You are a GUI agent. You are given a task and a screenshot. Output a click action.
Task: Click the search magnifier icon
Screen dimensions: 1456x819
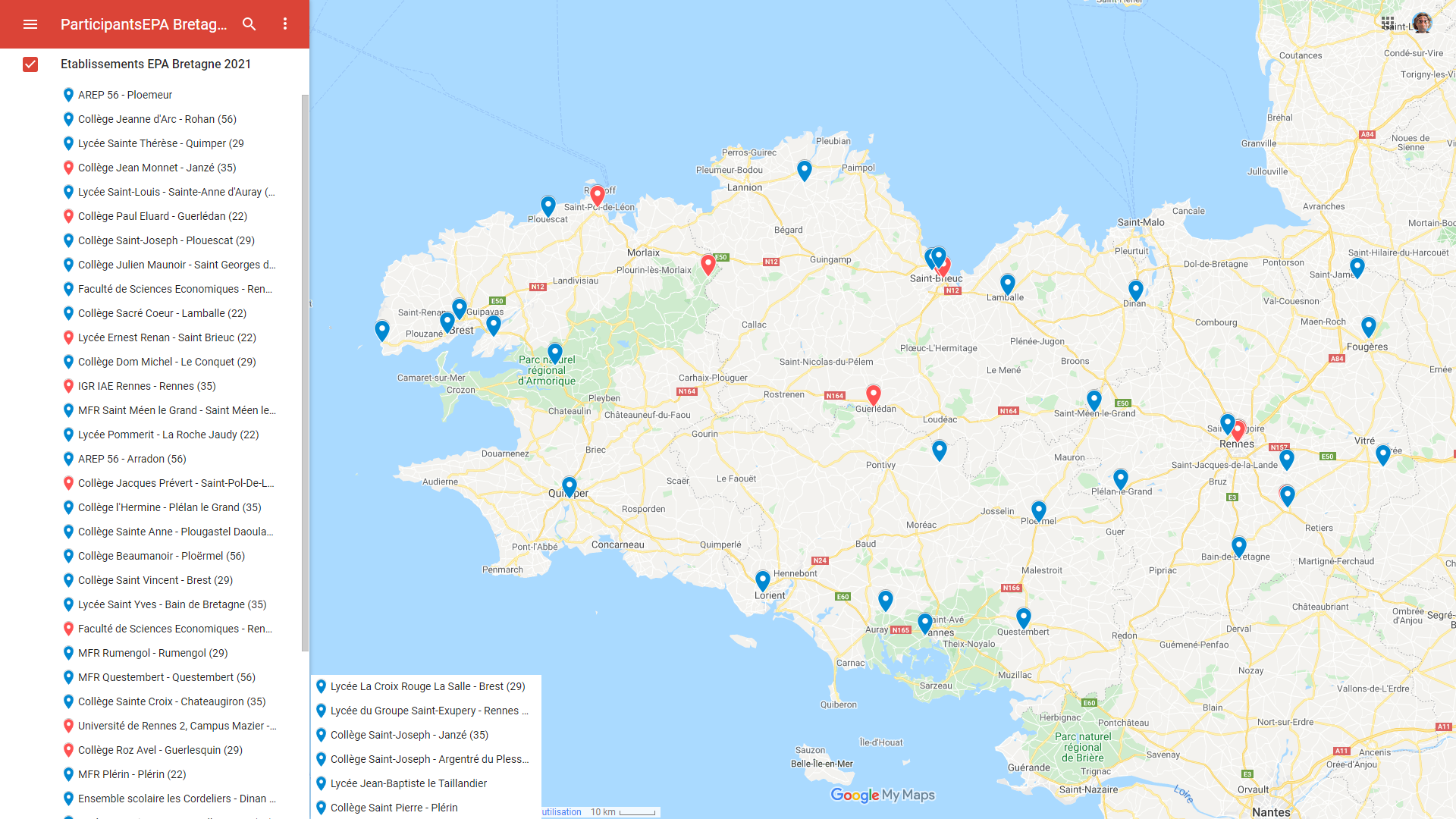click(249, 24)
